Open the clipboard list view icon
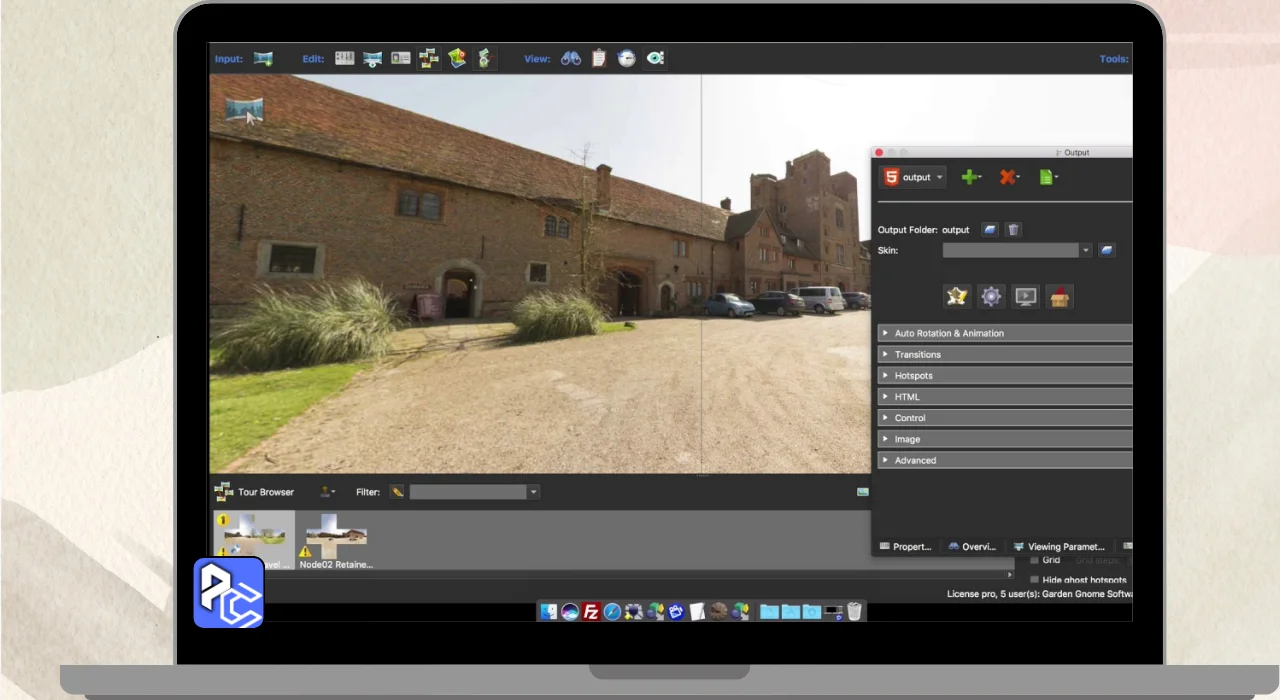This screenshot has height=700, width=1280. 599,59
